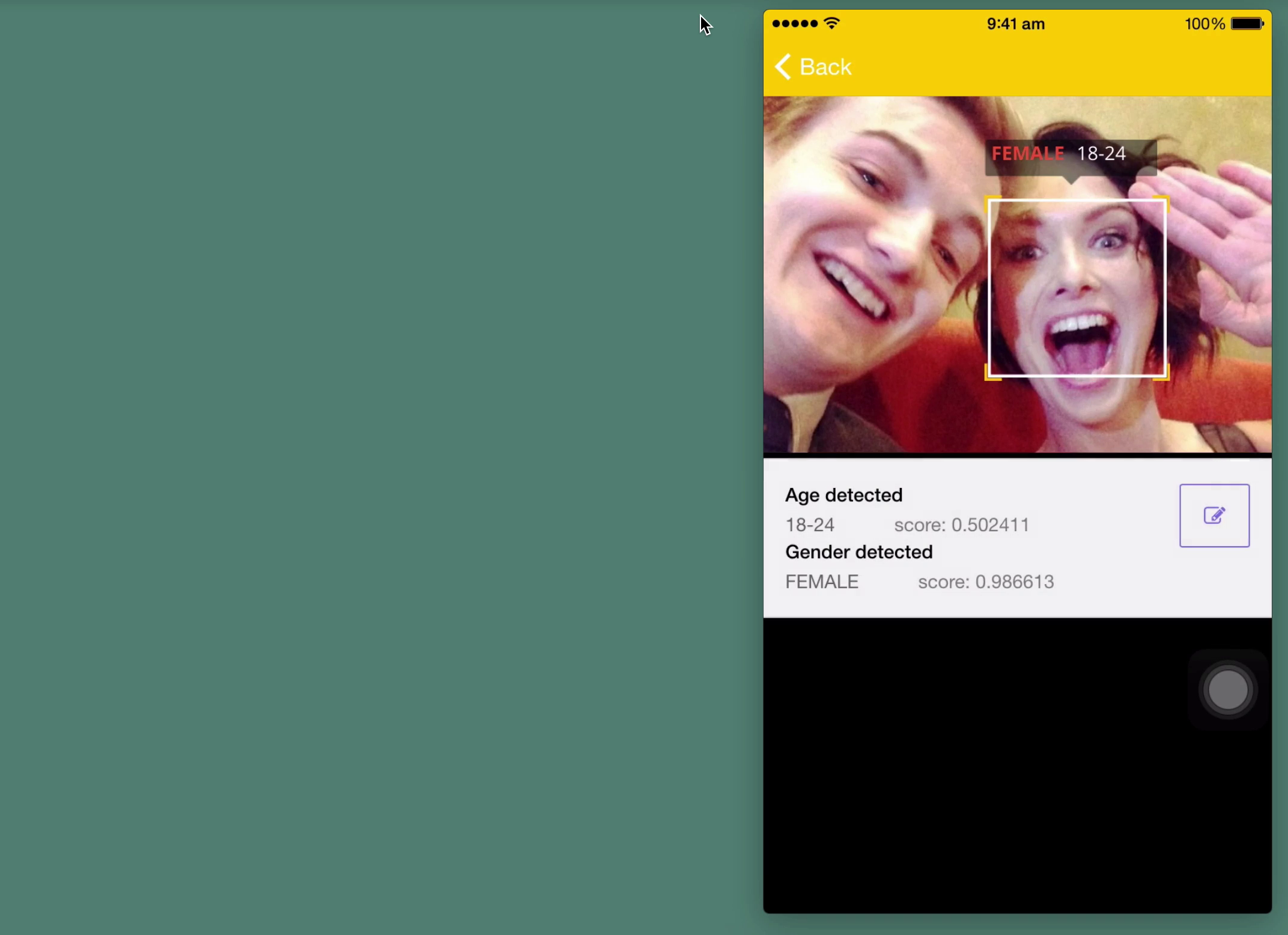Viewport: 1288px width, 935px height.
Task: Click the battery icon in status bar
Action: click(1247, 24)
